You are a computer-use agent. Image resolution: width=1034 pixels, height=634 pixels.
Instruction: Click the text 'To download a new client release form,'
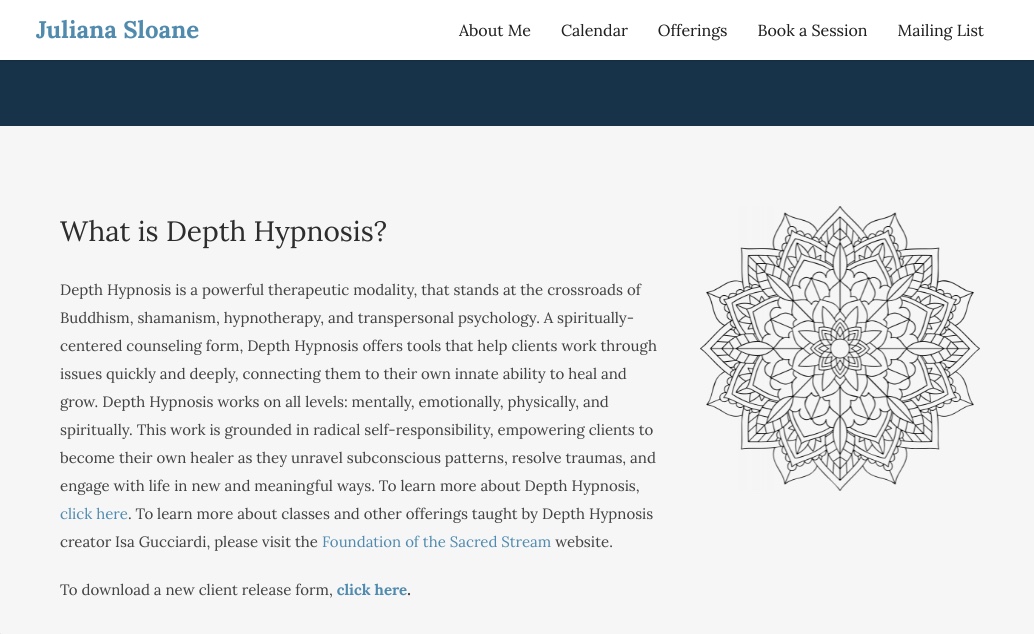coord(196,590)
